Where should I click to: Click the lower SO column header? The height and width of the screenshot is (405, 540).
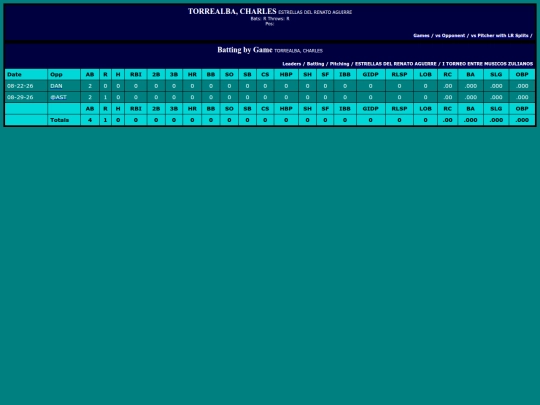pos(229,108)
